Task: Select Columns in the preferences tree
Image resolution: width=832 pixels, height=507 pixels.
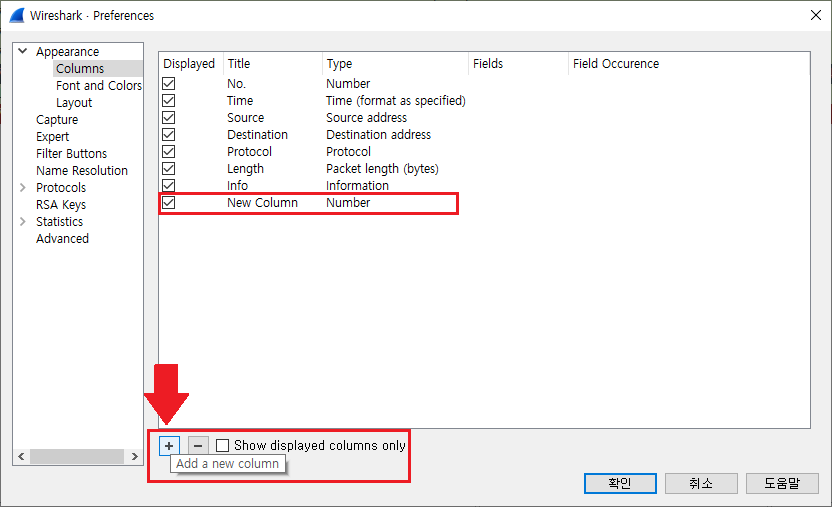Action: point(80,68)
